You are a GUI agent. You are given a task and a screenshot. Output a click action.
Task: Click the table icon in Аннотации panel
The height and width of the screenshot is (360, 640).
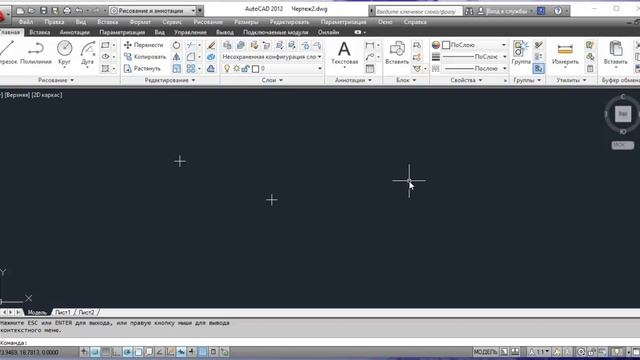coord(370,69)
